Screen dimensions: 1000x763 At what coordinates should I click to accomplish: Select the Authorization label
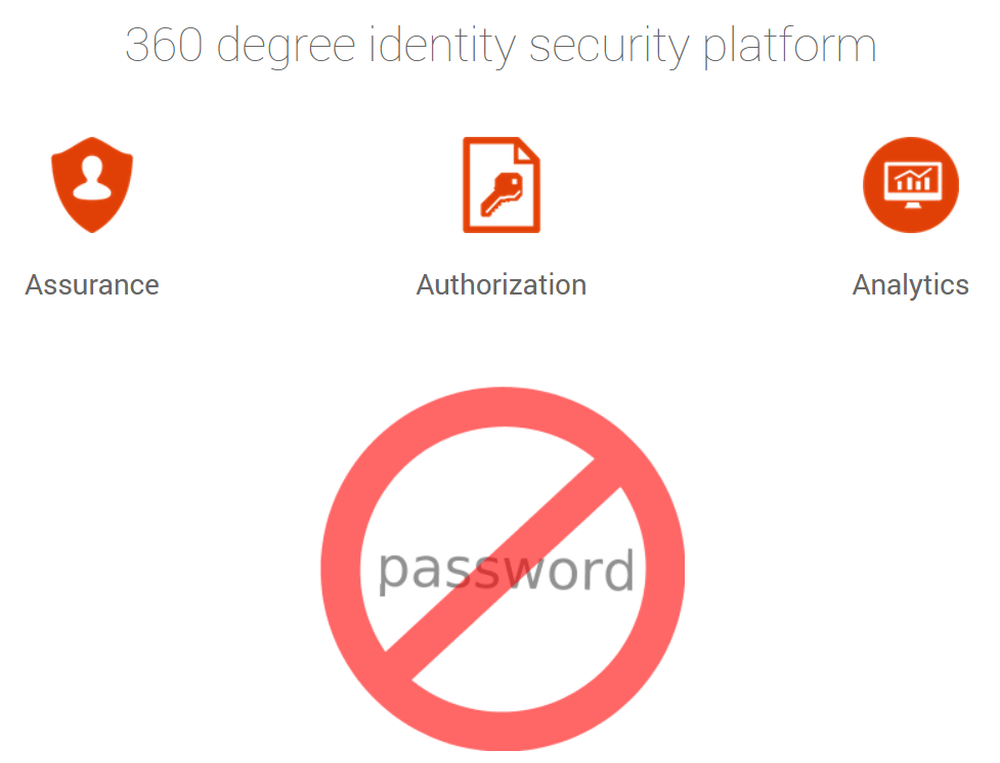point(501,285)
